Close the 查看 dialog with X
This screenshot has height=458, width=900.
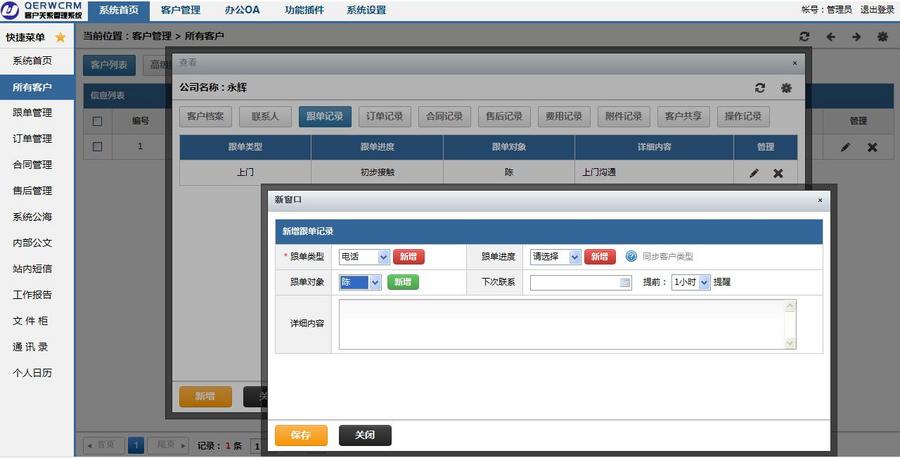click(794, 63)
